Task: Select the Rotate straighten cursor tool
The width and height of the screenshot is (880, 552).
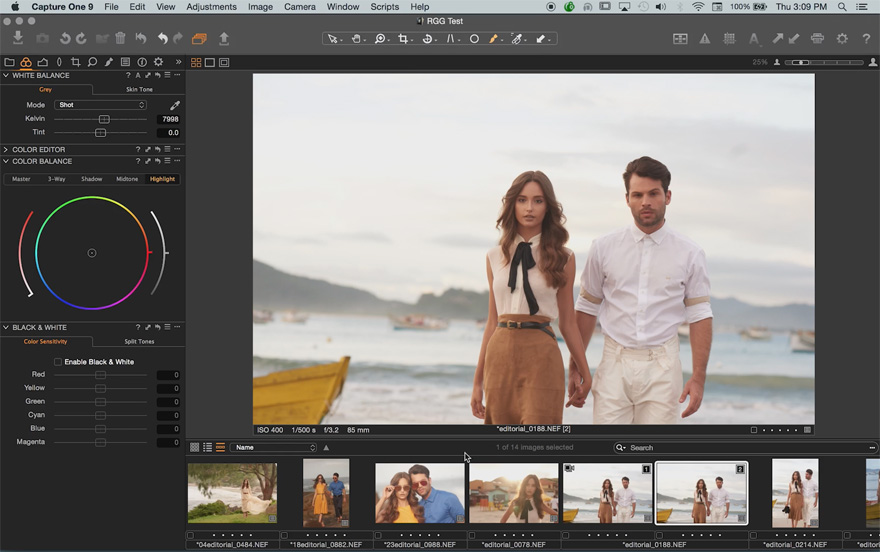Action: click(x=427, y=39)
